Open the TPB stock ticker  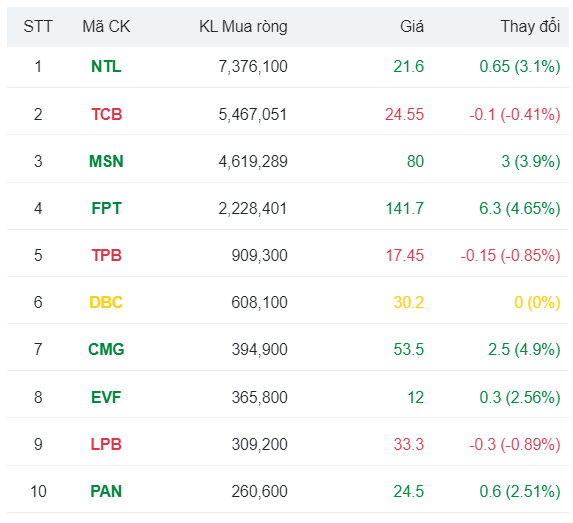click(106, 255)
